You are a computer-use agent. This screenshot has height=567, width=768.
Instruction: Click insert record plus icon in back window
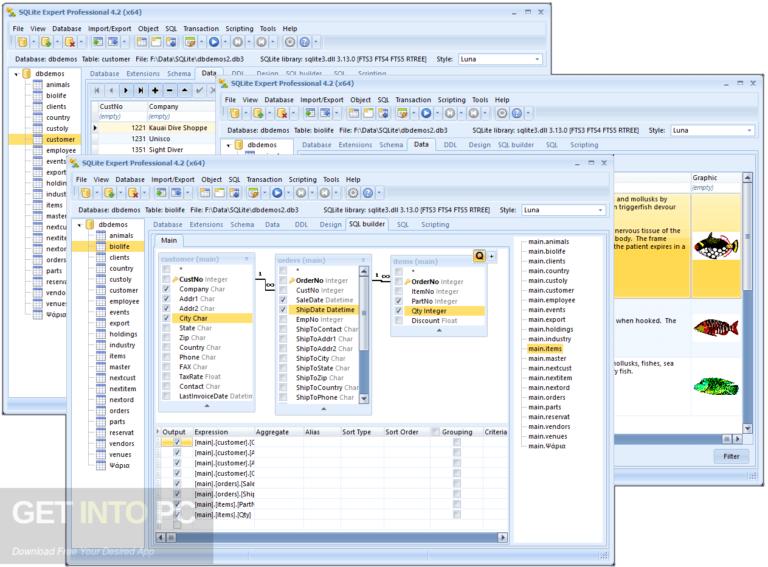coord(155,90)
